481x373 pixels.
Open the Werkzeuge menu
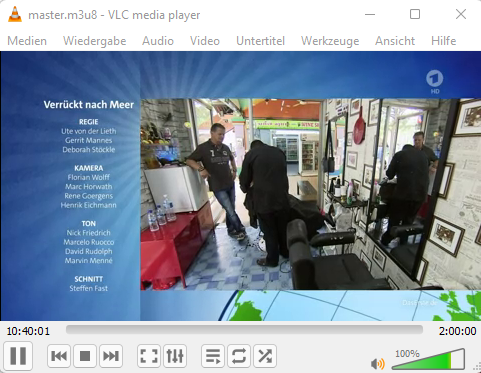tap(330, 41)
